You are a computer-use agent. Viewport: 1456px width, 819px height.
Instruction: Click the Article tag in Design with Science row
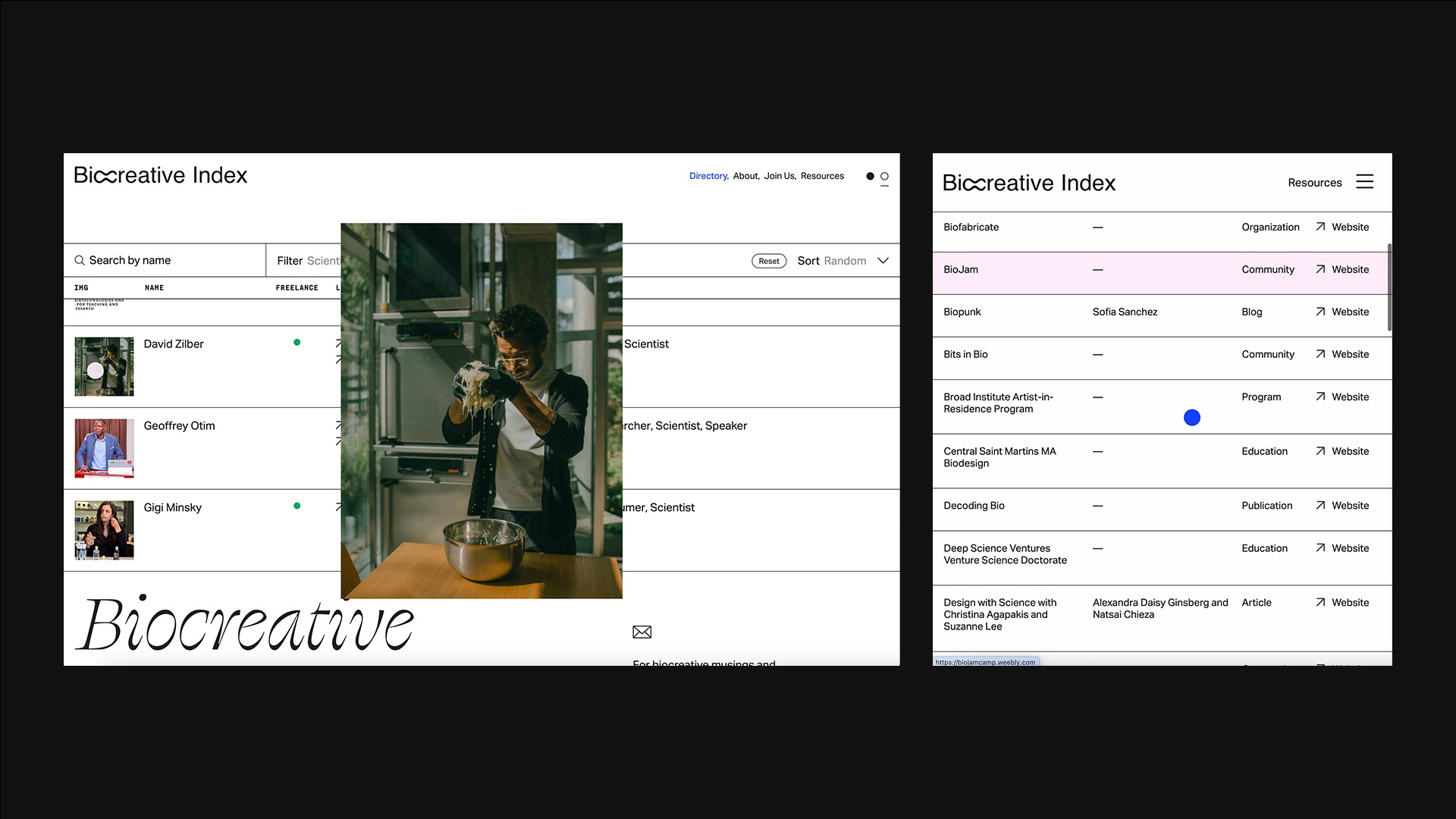click(x=1256, y=602)
